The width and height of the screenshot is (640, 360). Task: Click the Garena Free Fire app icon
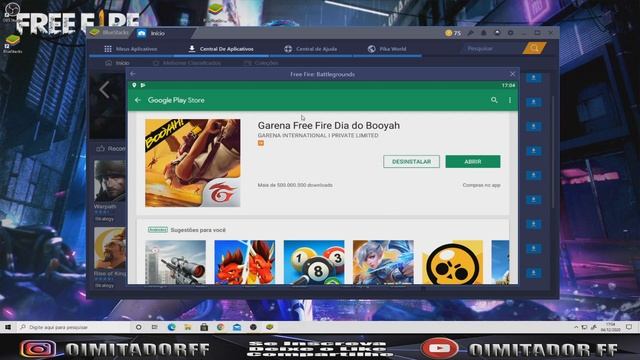(x=193, y=163)
